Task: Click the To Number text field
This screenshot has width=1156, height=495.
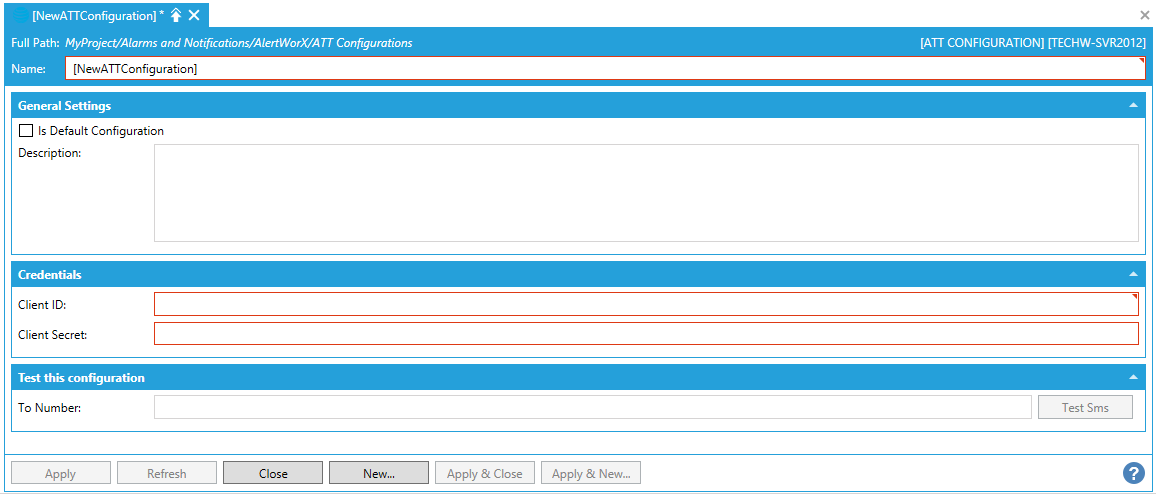Action: tap(592, 407)
